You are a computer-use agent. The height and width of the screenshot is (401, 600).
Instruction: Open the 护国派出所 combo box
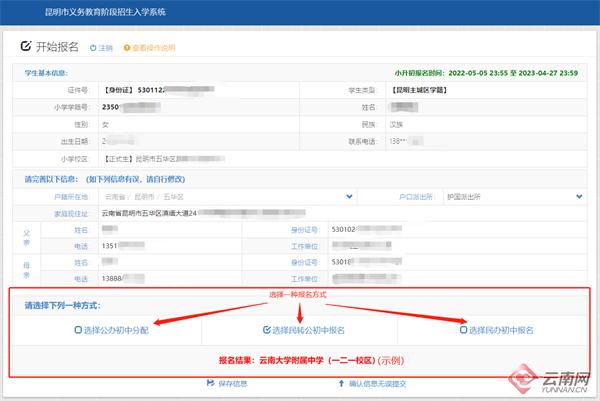coord(514,197)
